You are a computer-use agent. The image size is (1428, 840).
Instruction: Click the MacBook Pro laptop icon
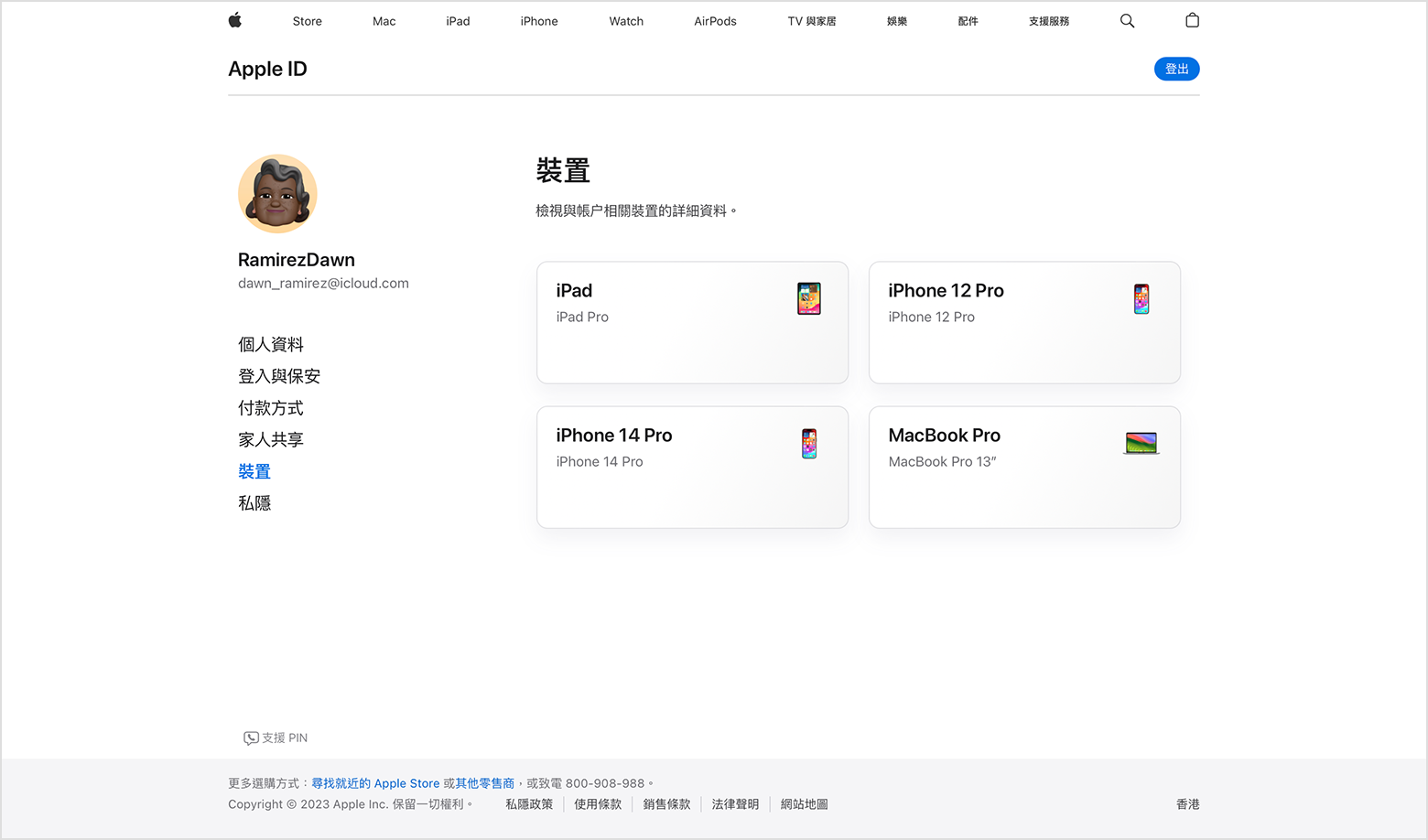point(1141,444)
